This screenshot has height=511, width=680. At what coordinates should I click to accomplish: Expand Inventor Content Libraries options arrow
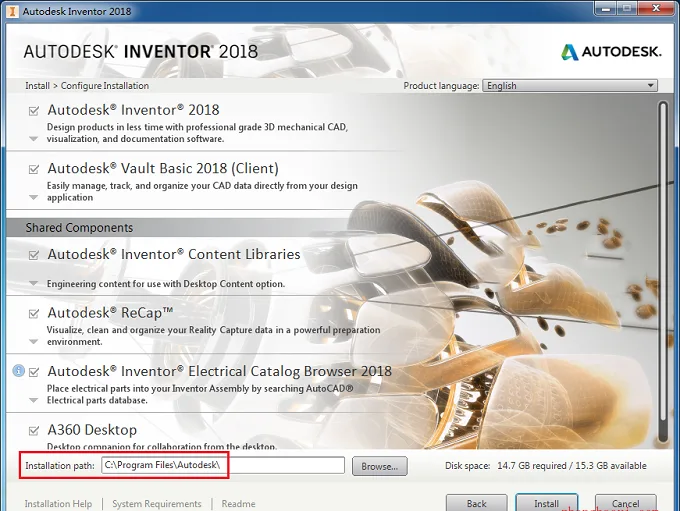point(33,283)
